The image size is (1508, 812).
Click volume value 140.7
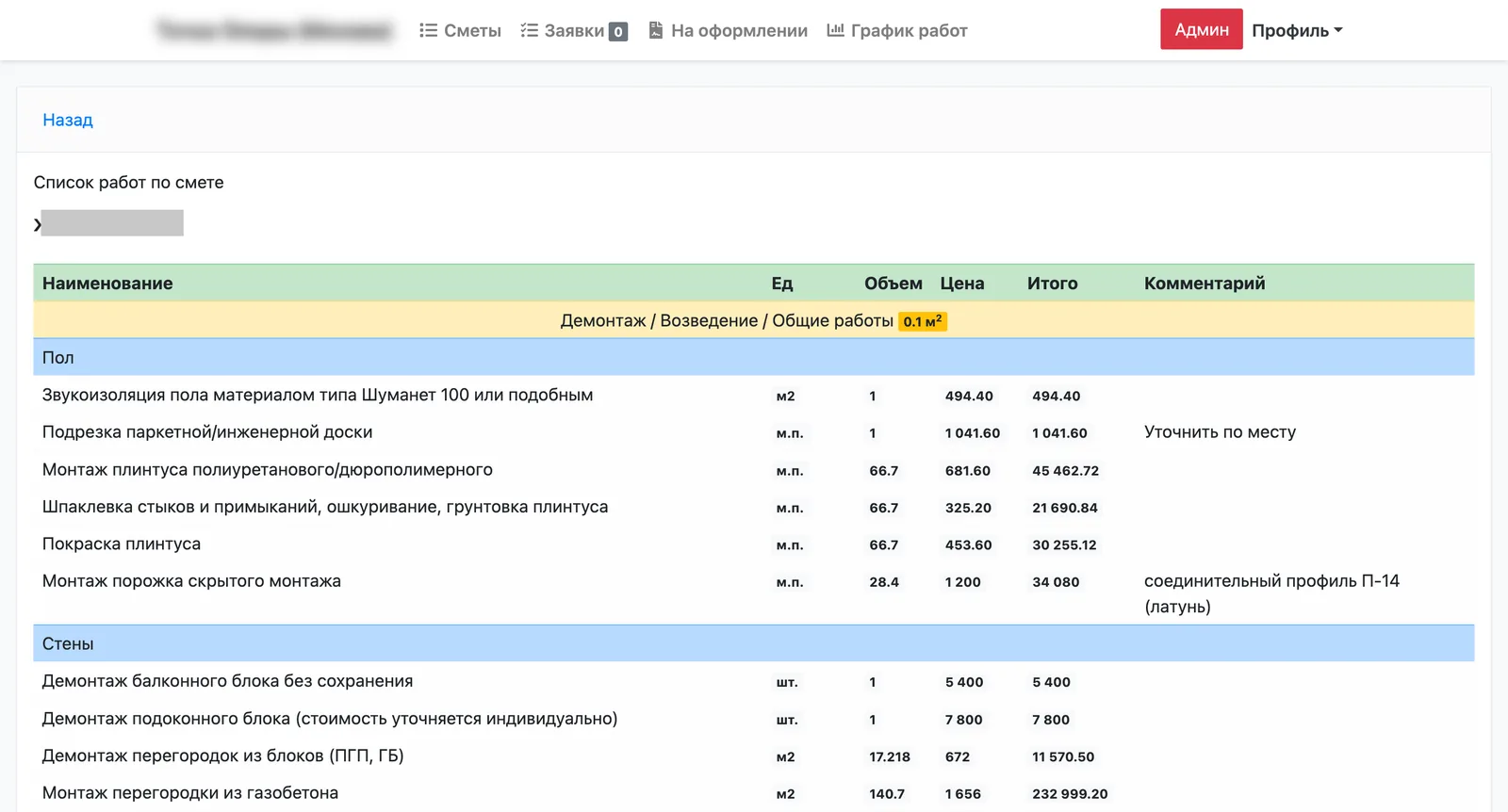887,794
